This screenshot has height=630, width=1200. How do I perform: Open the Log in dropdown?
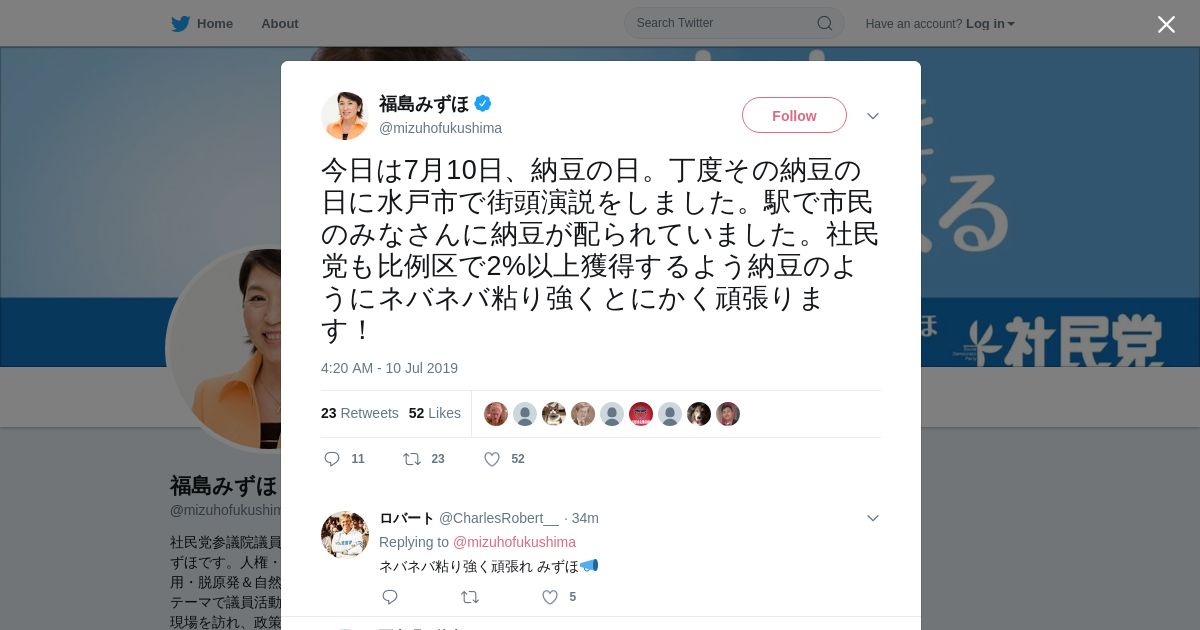pyautogui.click(x=990, y=24)
